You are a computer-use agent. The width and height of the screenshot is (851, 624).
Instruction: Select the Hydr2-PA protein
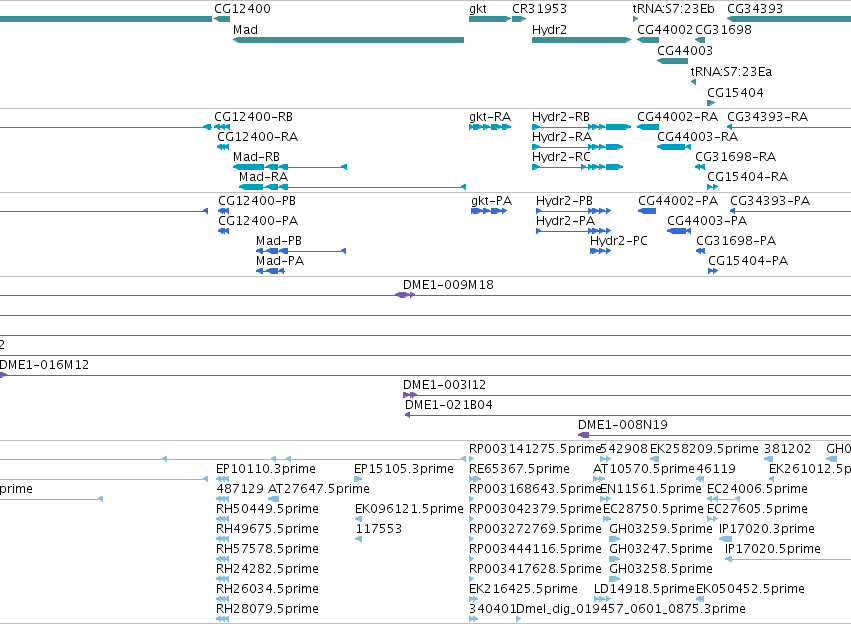pyautogui.click(x=574, y=231)
